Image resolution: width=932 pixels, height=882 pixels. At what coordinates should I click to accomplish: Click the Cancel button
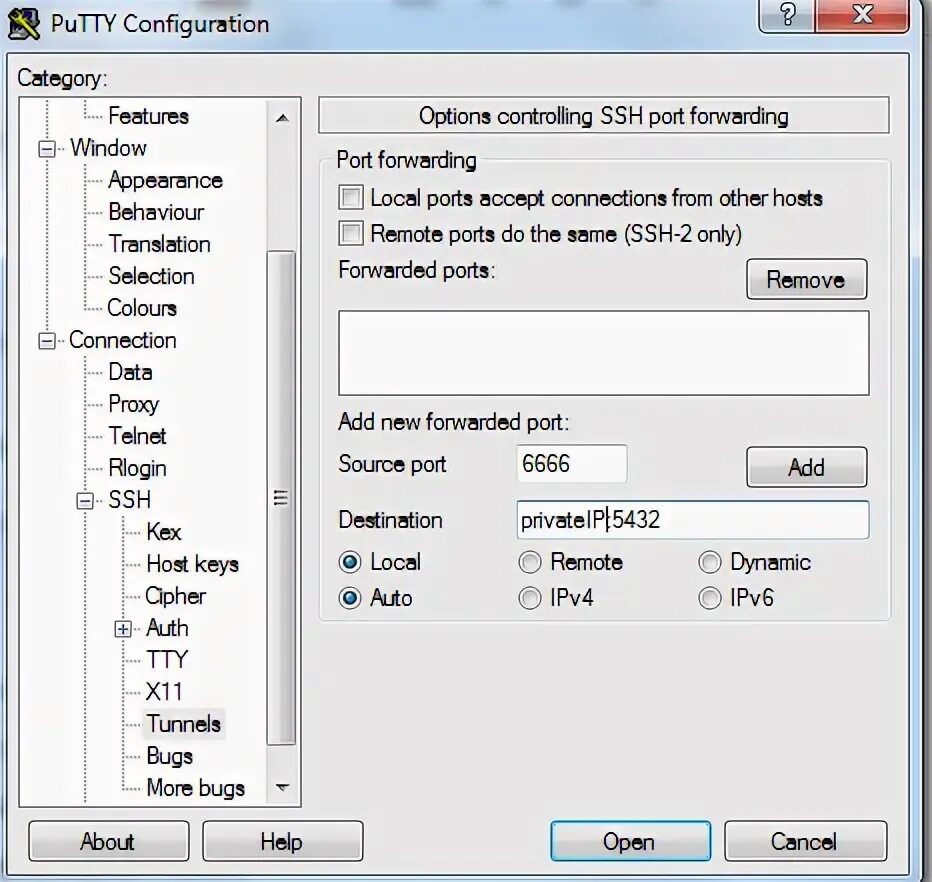click(805, 841)
